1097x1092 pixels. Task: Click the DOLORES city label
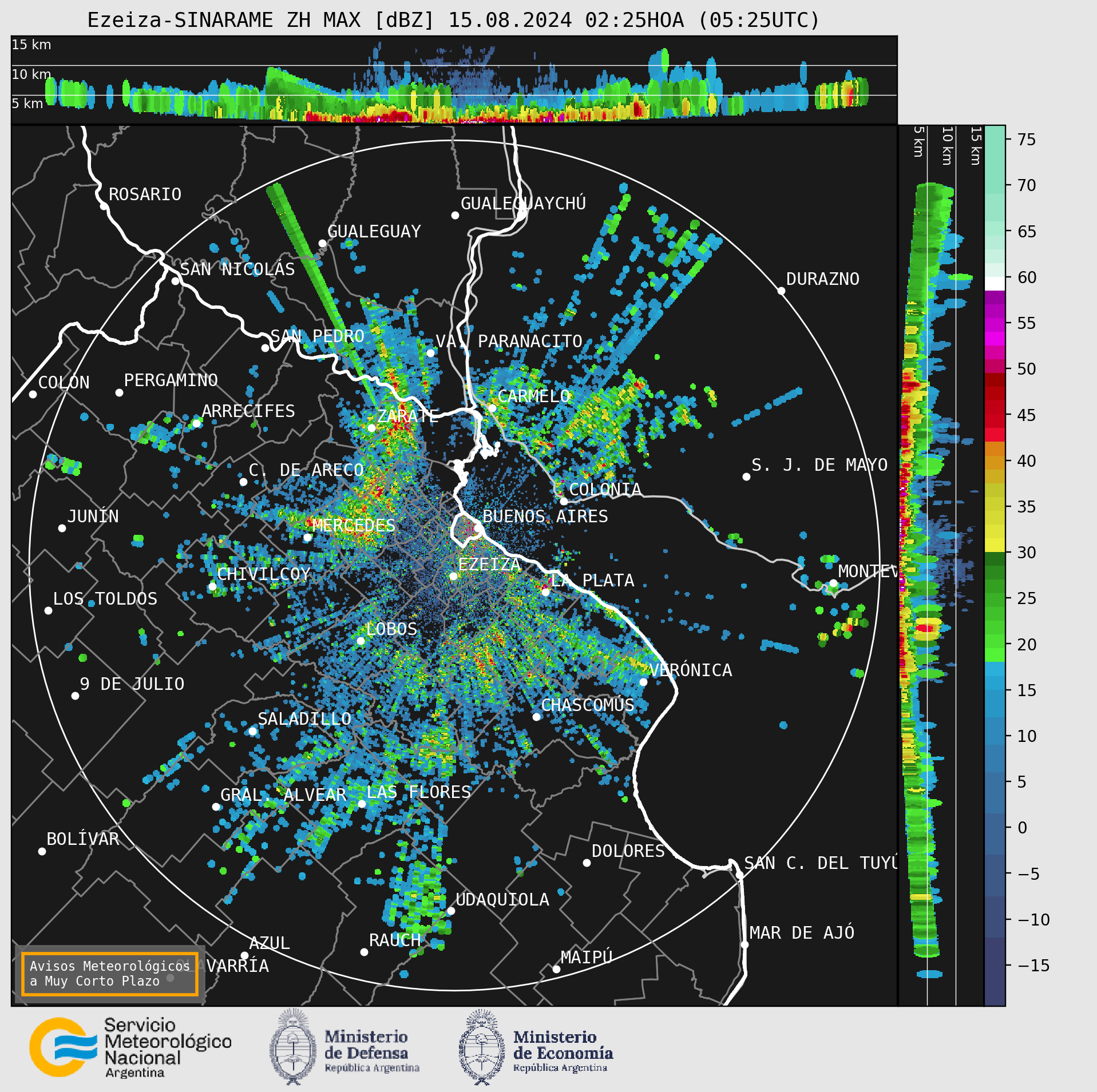(628, 851)
